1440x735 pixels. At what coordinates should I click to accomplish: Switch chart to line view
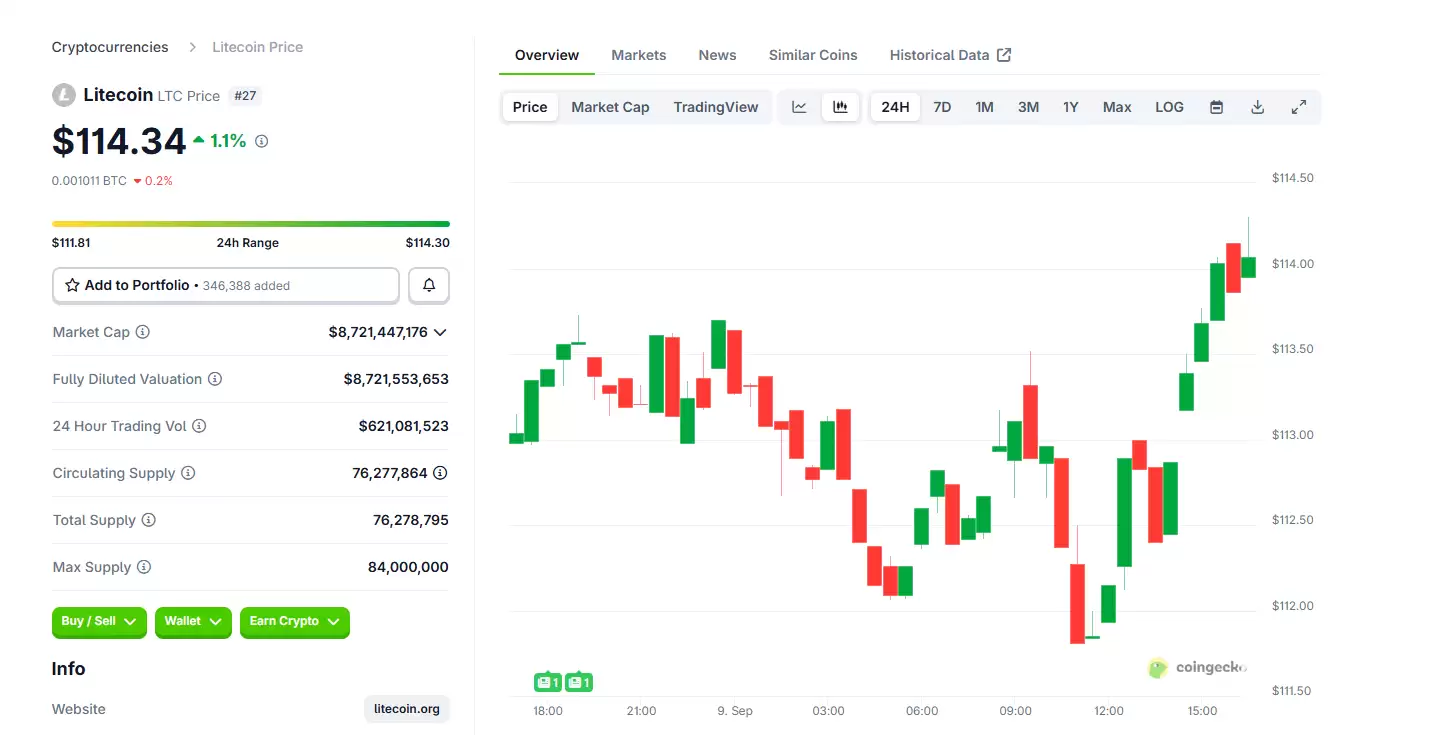[x=798, y=106]
